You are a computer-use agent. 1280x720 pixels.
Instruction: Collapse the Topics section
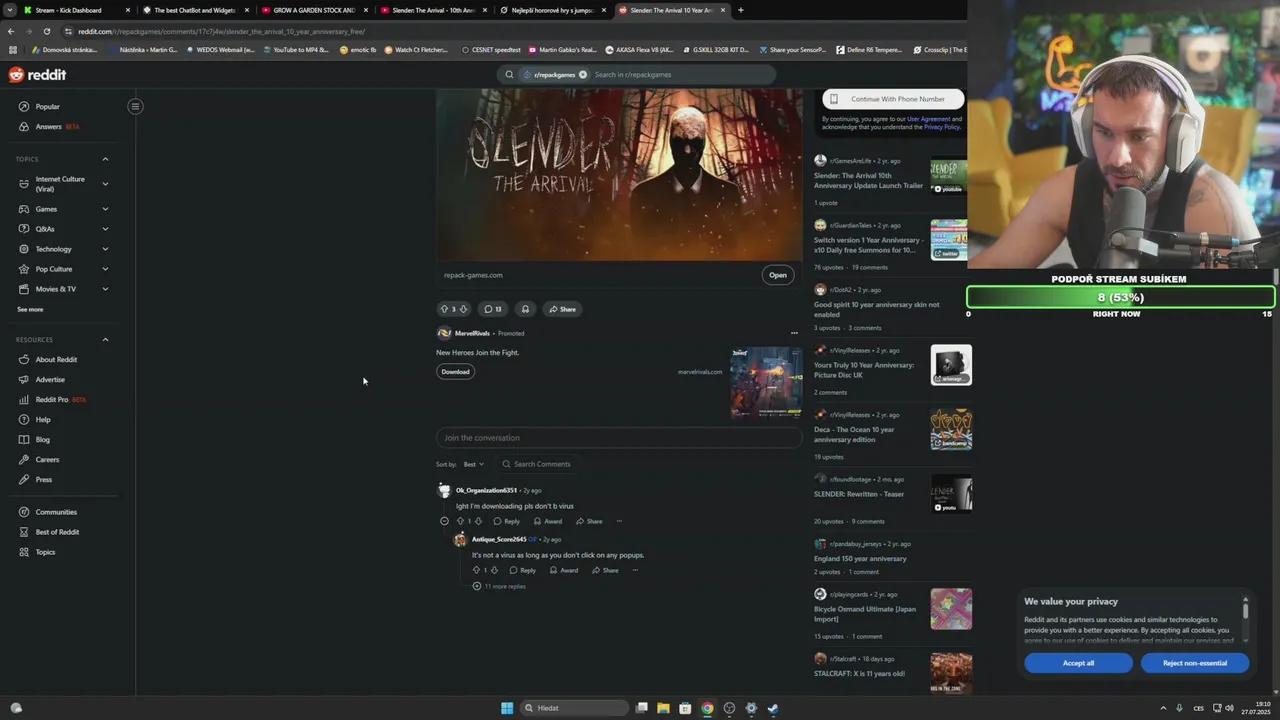(105, 159)
